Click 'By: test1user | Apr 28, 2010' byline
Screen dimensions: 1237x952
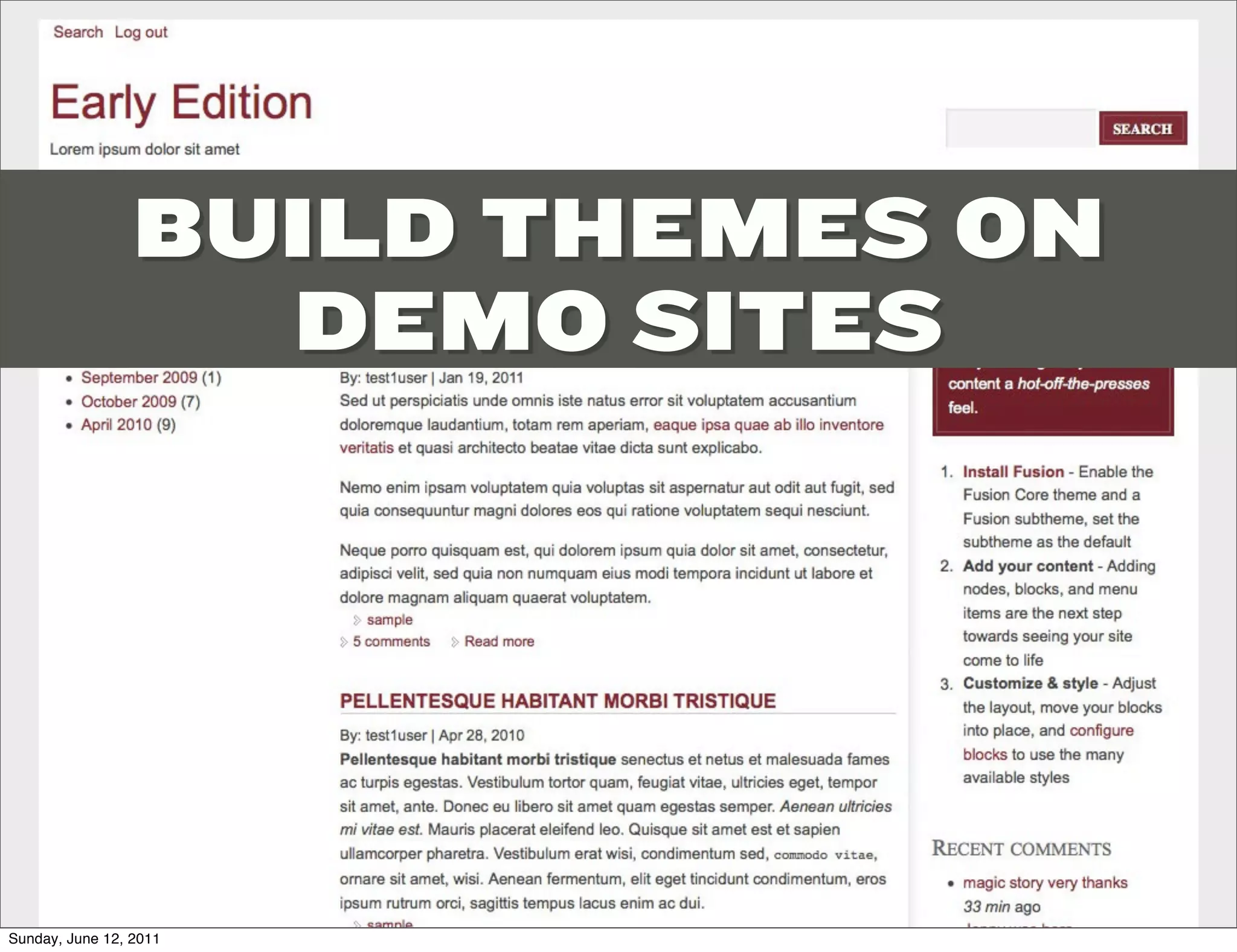tap(432, 736)
